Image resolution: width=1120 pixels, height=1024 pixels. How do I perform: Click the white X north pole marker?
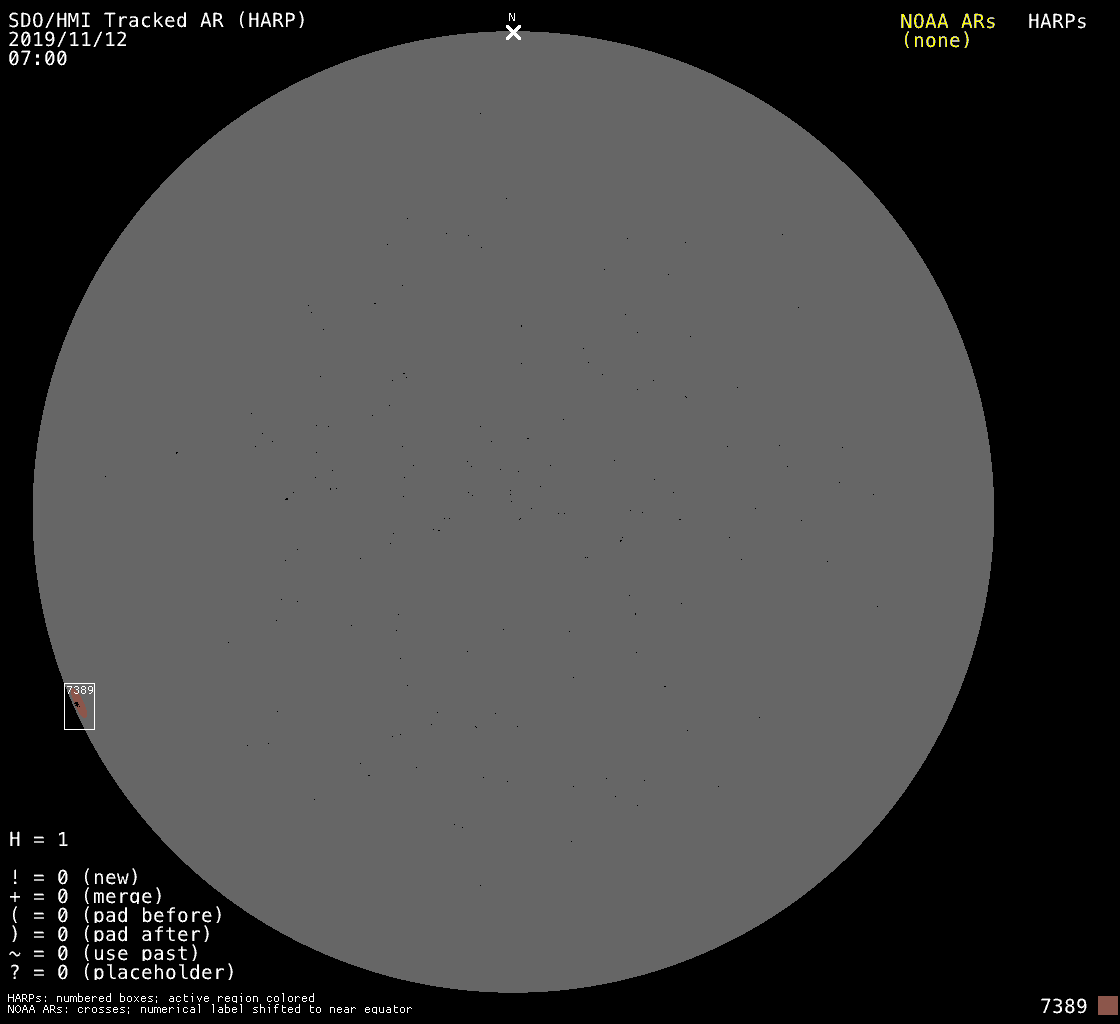(x=513, y=33)
